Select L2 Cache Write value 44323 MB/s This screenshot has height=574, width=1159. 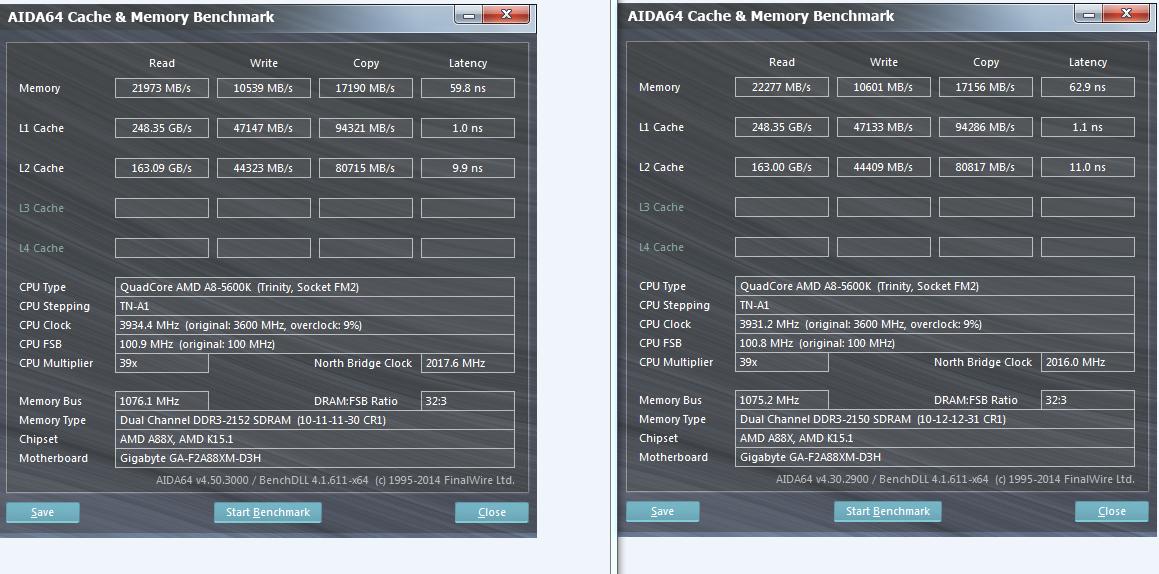pos(264,168)
